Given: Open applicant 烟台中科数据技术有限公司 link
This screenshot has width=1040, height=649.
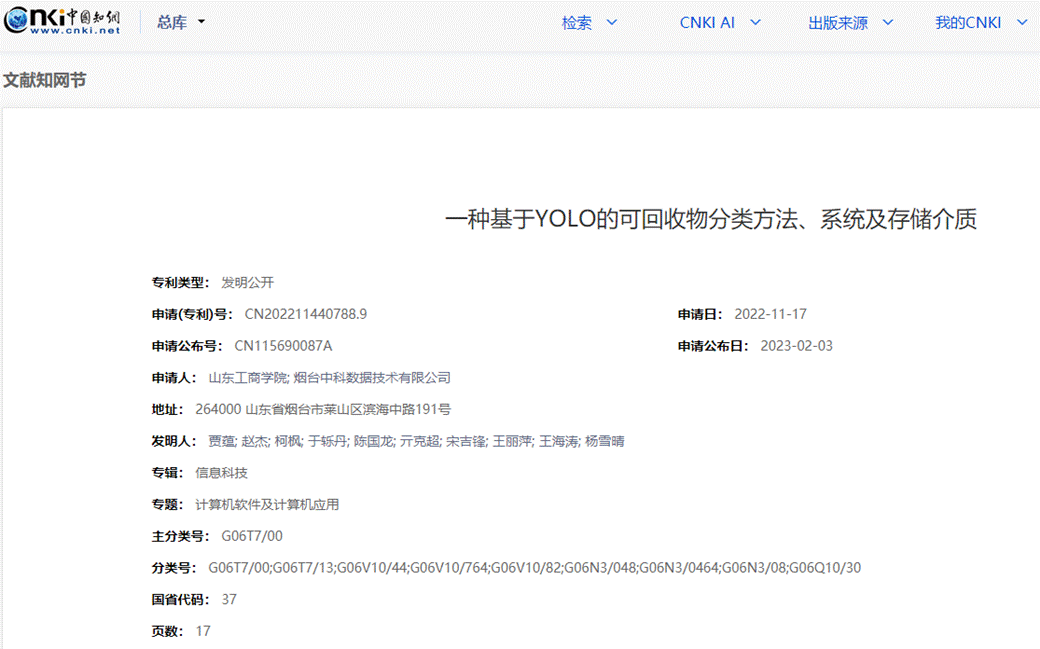Looking at the screenshot, I should click(372, 378).
